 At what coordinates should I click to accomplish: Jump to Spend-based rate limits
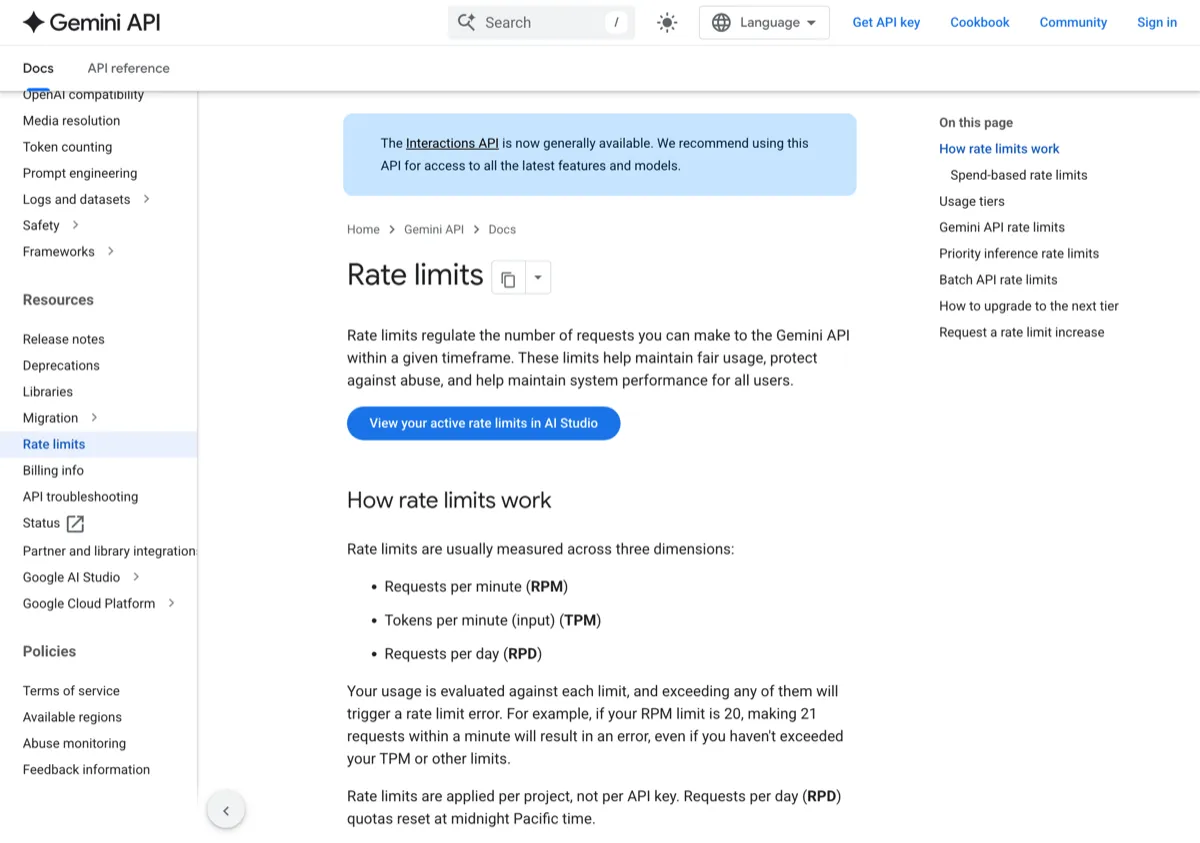pos(1019,175)
